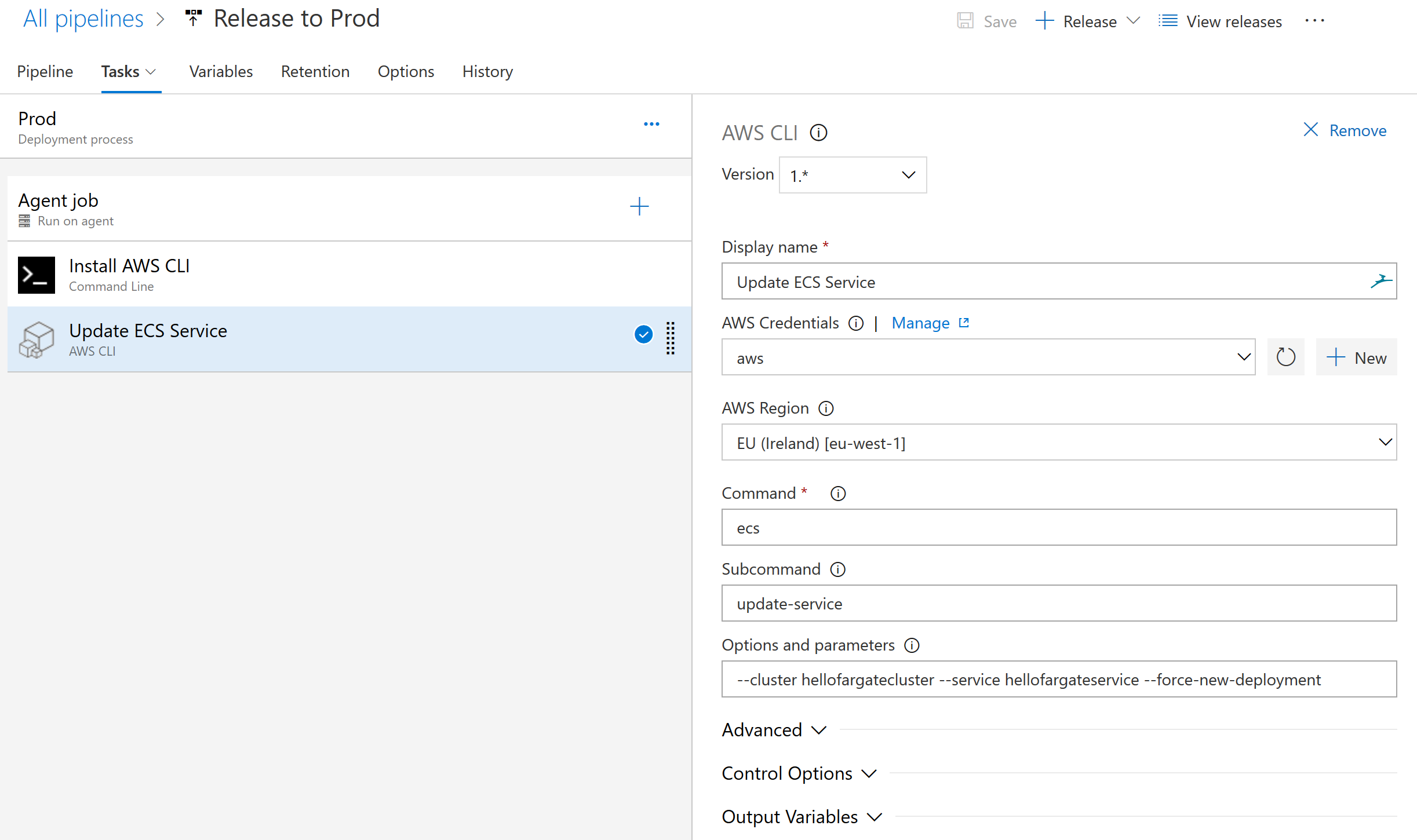This screenshot has height=840, width=1417.
Task: Open top-right more actions ellipsis
Action: (x=1314, y=21)
